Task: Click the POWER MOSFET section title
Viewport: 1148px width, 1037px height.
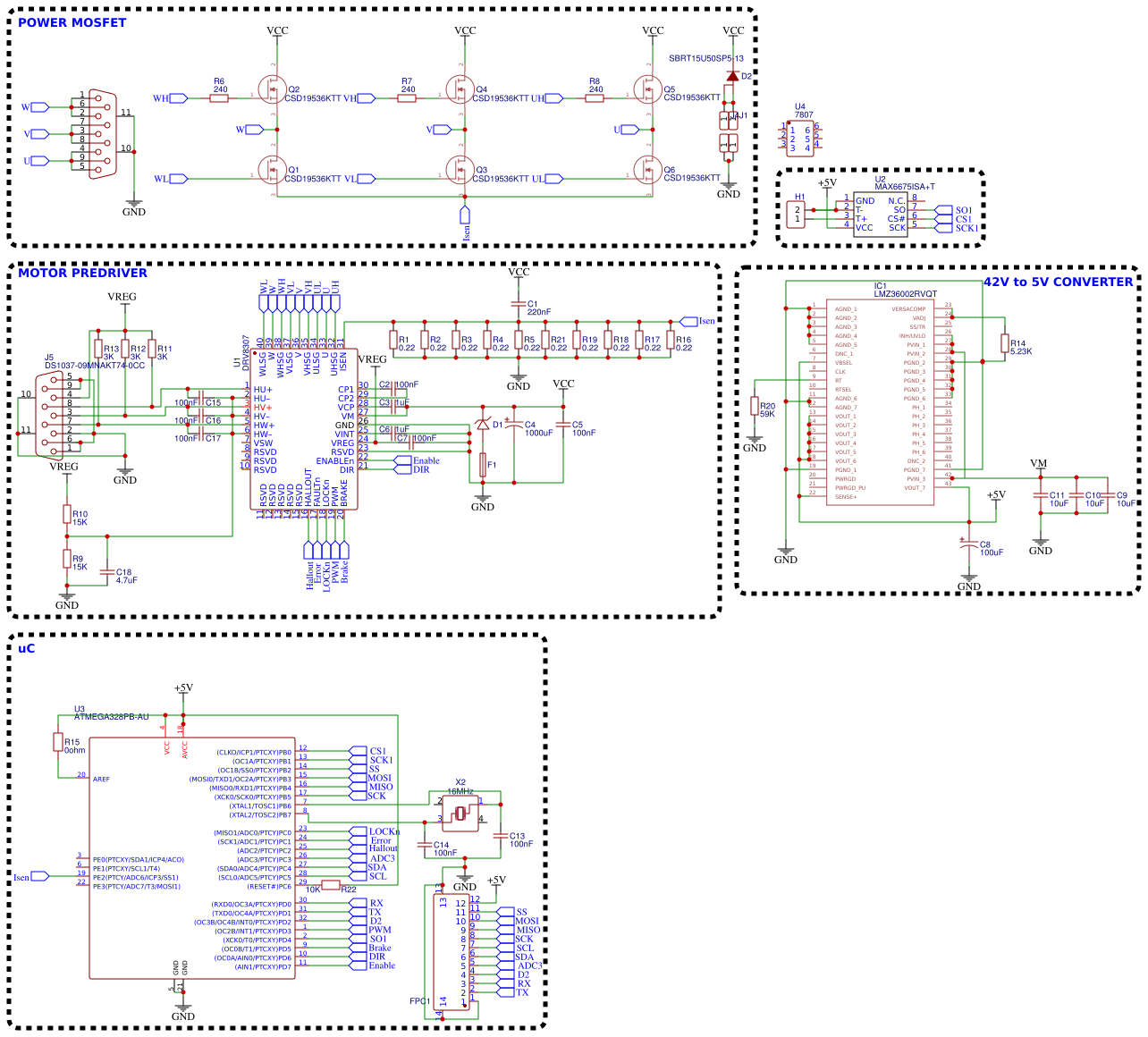Action: click(x=72, y=22)
